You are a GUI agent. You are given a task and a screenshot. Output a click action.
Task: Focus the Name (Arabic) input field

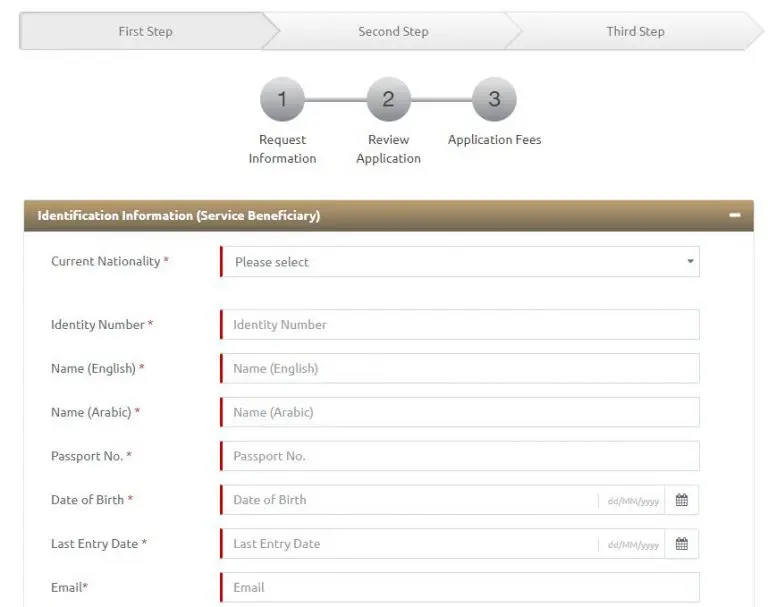click(x=460, y=412)
